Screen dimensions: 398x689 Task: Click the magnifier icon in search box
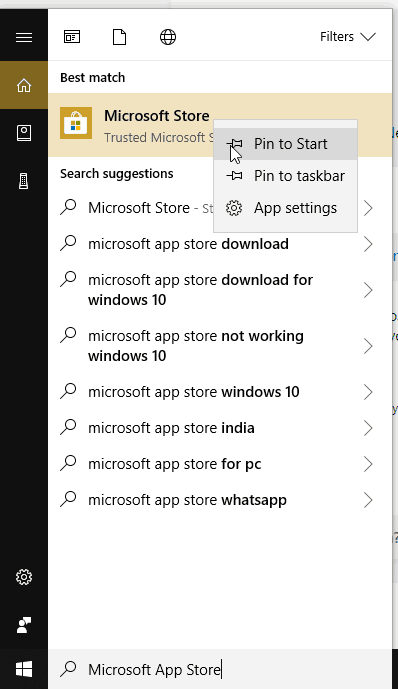tap(68, 669)
